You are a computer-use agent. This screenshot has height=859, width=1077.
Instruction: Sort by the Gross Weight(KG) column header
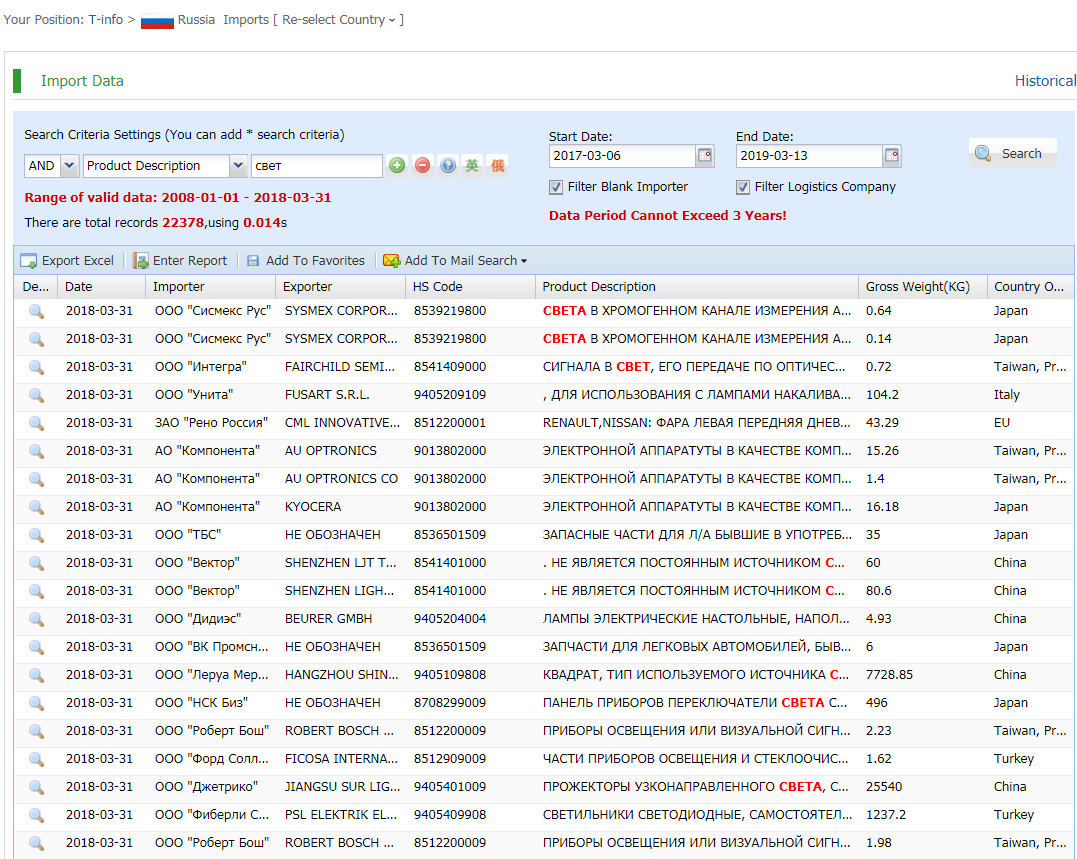(x=917, y=287)
